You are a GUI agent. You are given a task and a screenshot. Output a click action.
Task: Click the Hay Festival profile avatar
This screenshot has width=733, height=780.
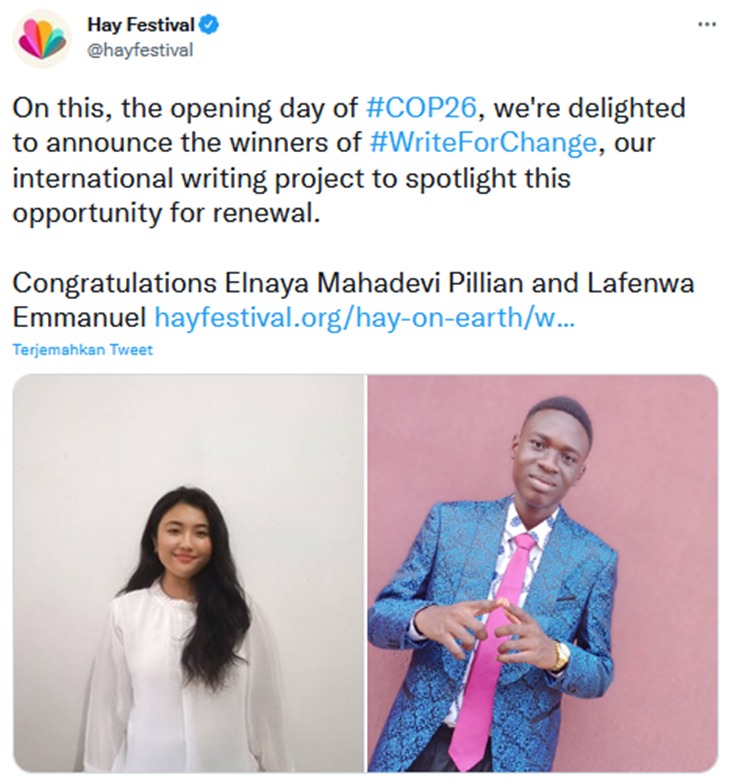coord(41,38)
